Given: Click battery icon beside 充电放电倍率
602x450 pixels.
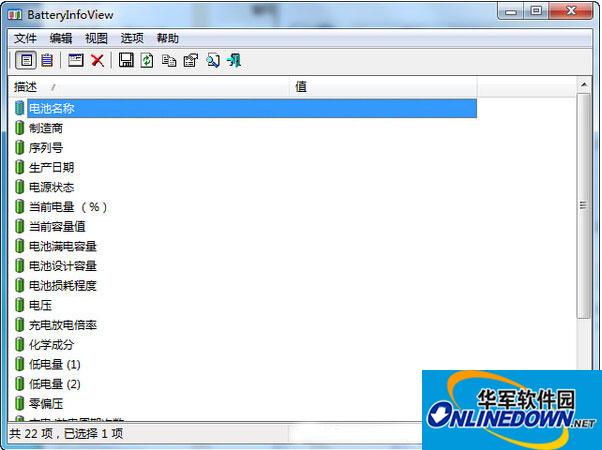Looking at the screenshot, I should [x=20, y=325].
